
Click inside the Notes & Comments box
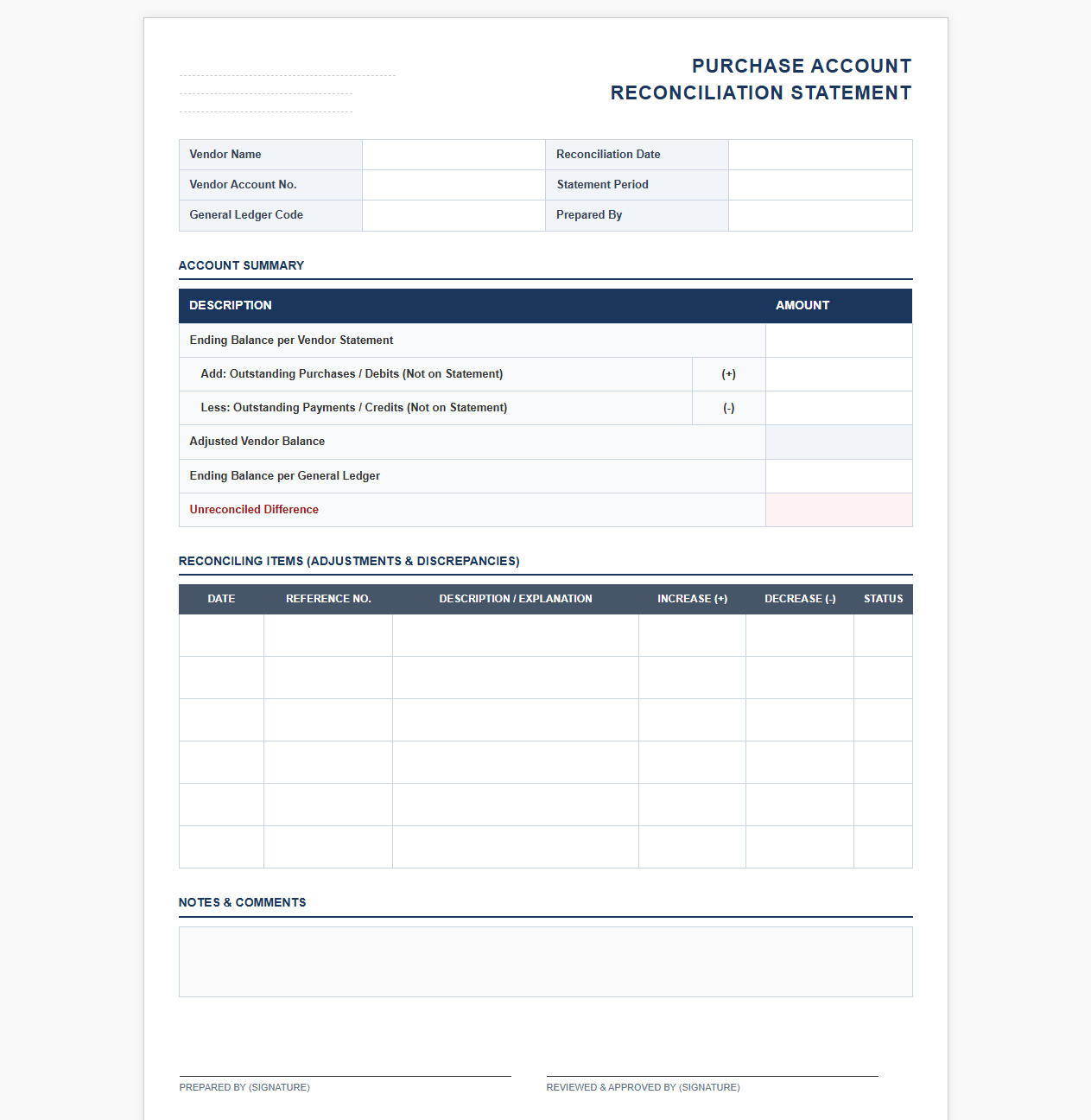click(x=546, y=962)
